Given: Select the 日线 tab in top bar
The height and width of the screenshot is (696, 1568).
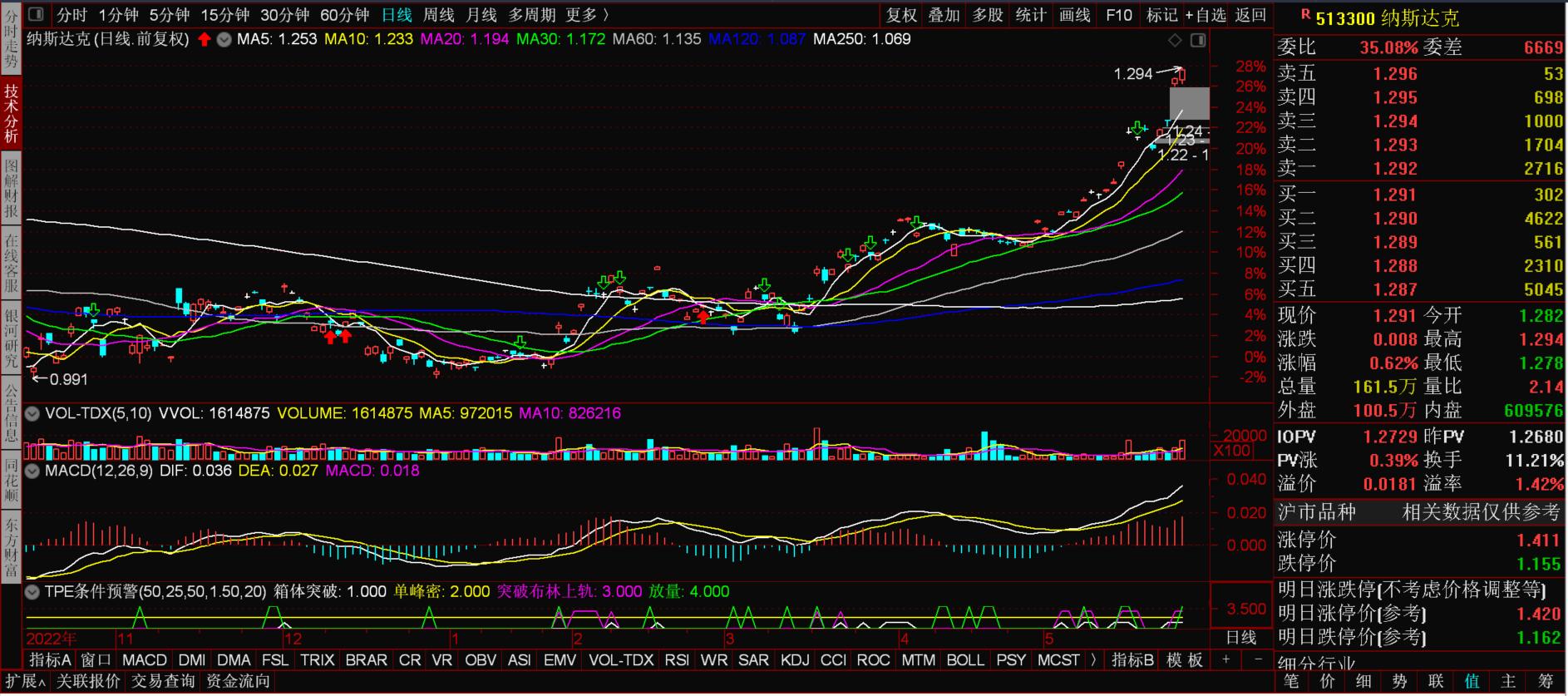Looking at the screenshot, I should click(397, 15).
